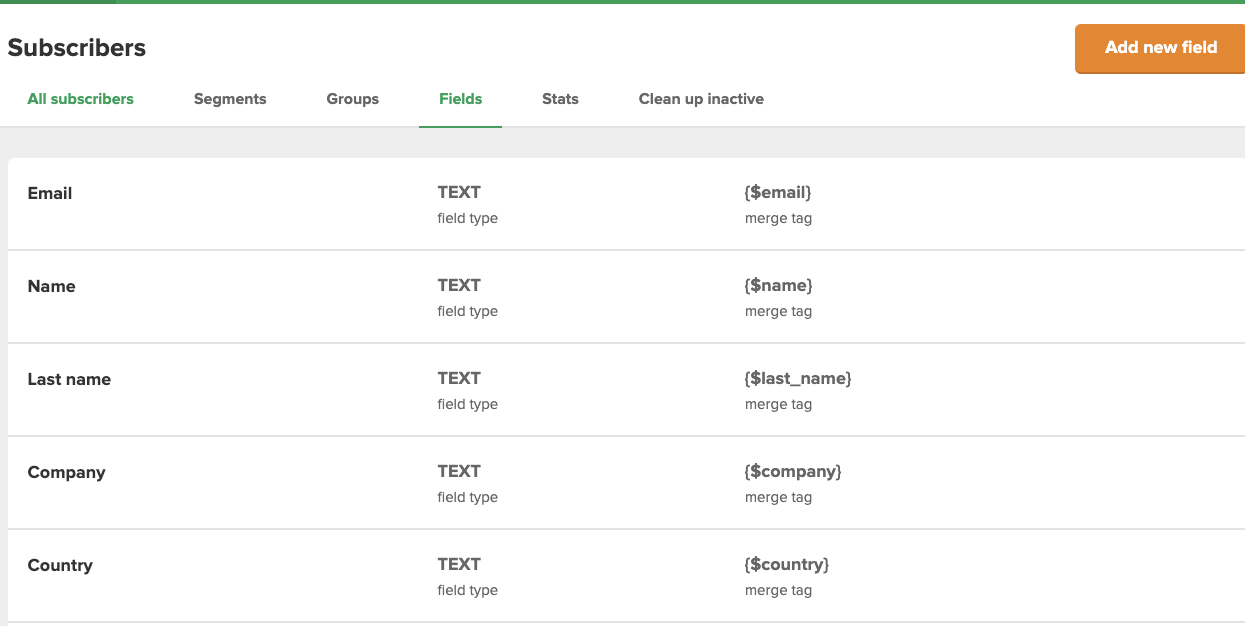Screen dimensions: 1245x626
Task: Open the Clean up inactive section
Action: point(701,98)
